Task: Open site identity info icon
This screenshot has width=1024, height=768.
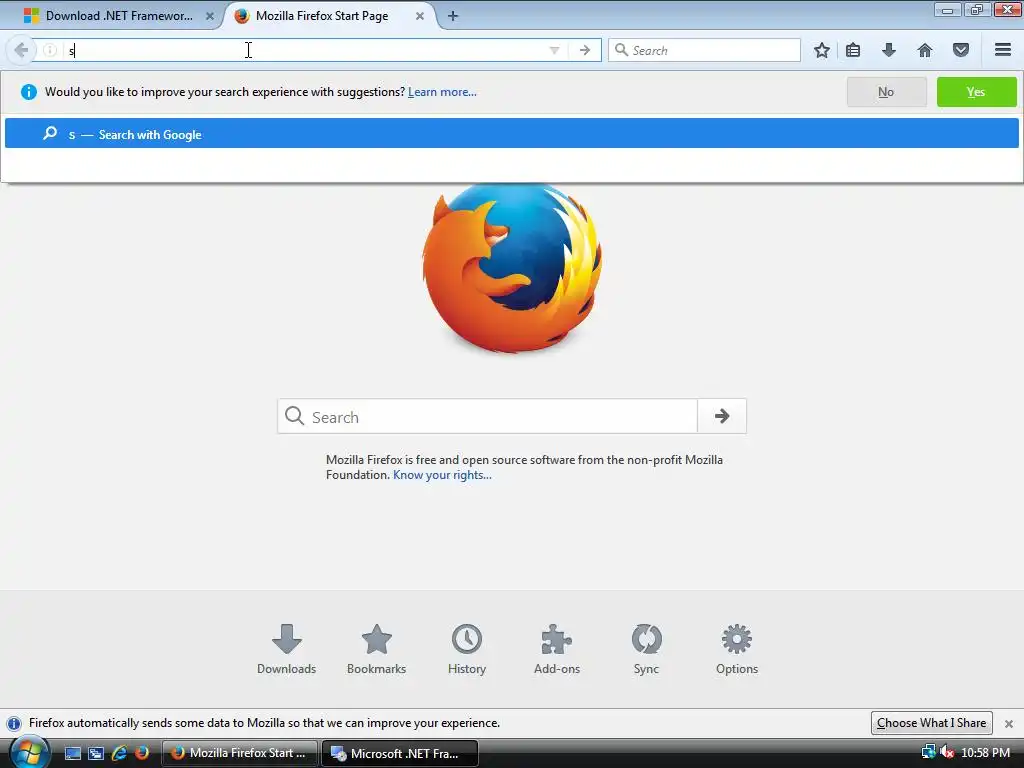Action: (x=50, y=50)
